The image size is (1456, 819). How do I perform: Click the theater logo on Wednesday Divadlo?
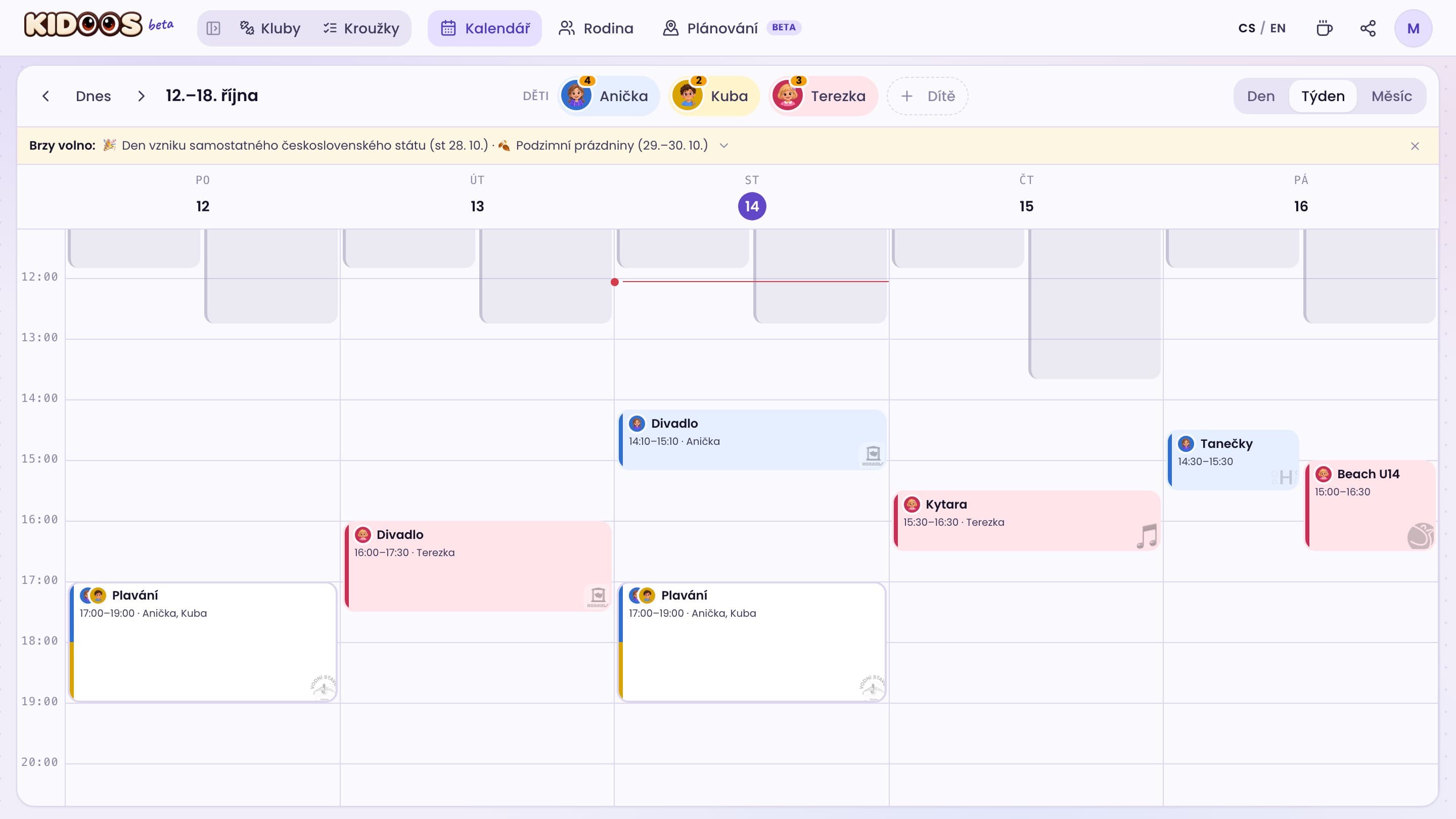coord(873,455)
